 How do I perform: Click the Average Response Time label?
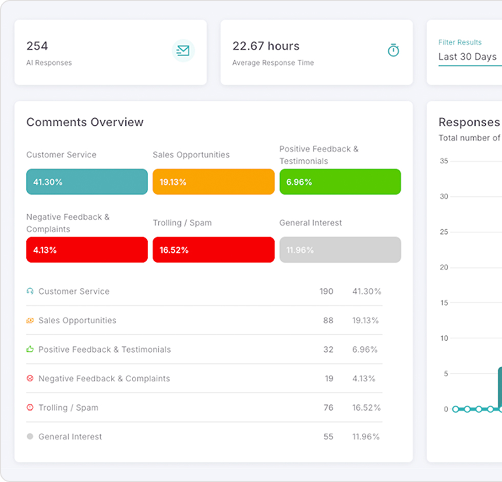coord(273,63)
